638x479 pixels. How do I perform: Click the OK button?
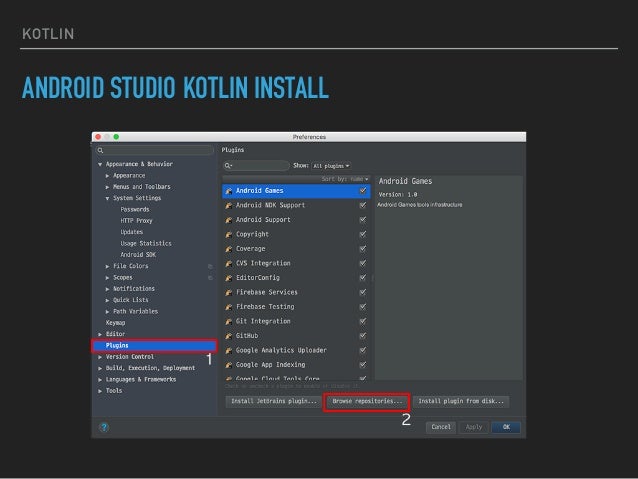[506, 427]
